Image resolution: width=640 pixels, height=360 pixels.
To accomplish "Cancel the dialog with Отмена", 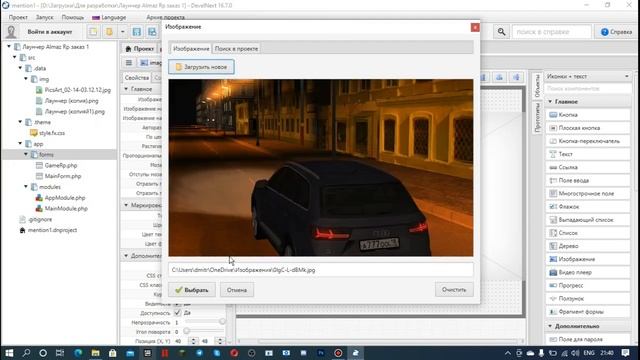I will (237, 290).
